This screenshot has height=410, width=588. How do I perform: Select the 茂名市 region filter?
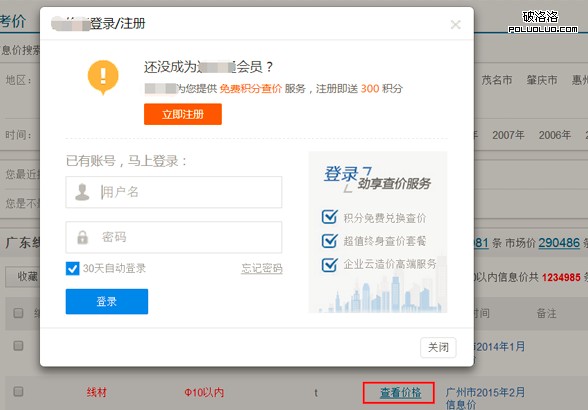point(496,80)
